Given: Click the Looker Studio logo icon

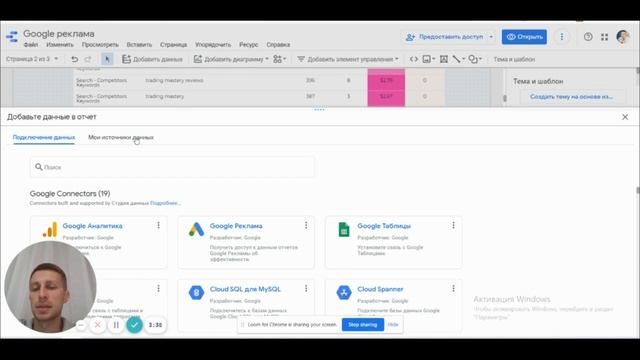Looking at the screenshot, I should pos(12,37).
